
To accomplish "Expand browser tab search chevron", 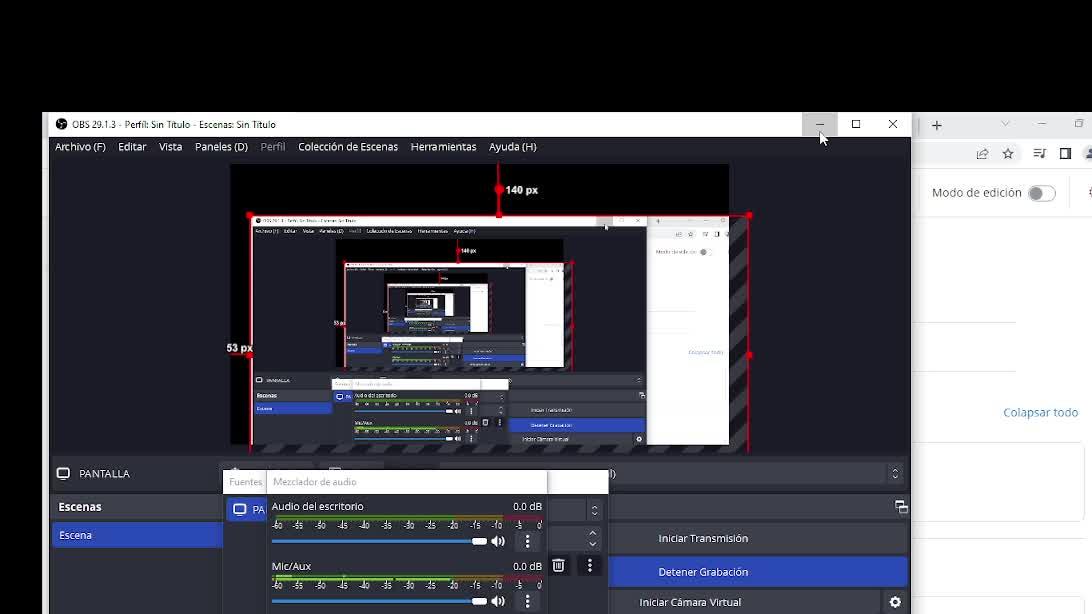I will 1005,124.
